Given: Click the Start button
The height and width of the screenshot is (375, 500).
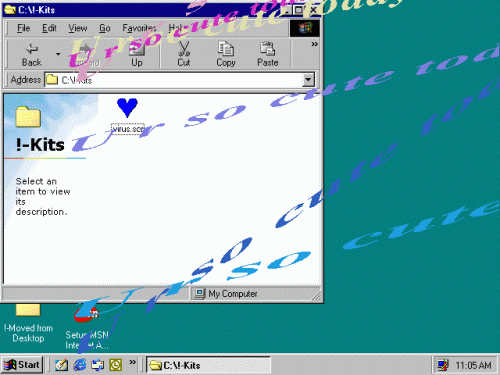Looking at the screenshot, I should (22, 365).
